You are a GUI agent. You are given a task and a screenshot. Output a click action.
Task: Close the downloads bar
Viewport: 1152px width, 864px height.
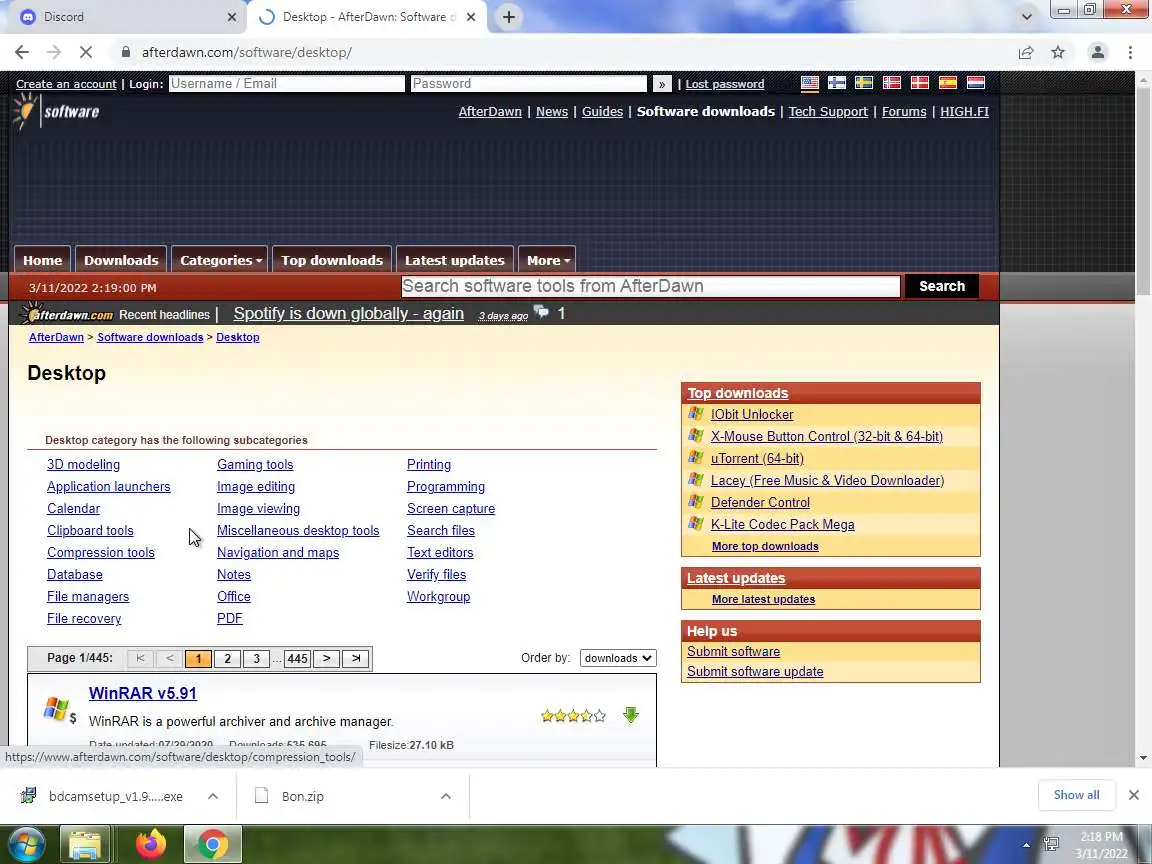coord(1134,795)
